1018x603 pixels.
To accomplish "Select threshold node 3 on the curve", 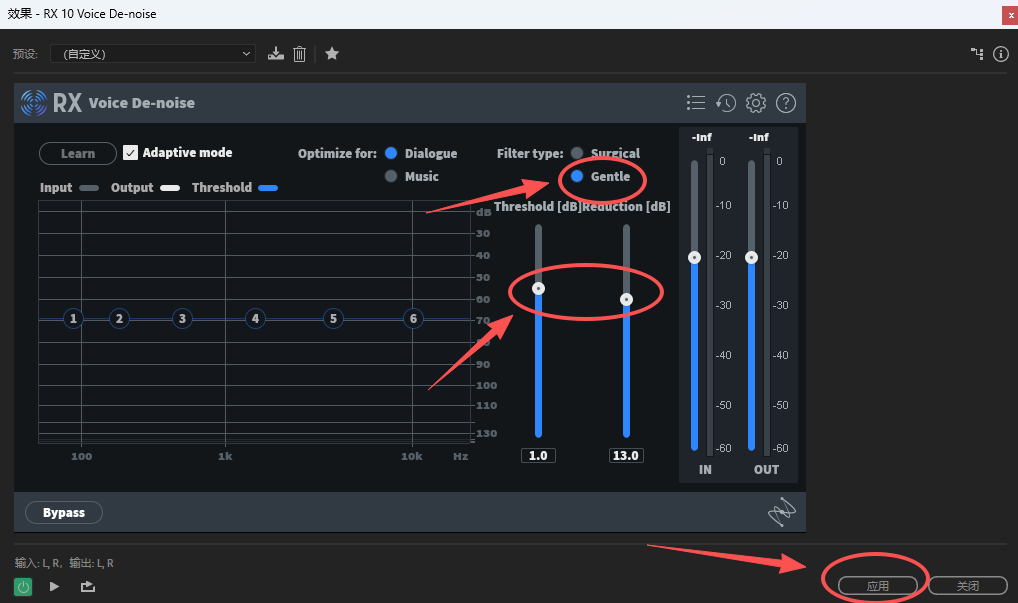I will click(x=182, y=319).
